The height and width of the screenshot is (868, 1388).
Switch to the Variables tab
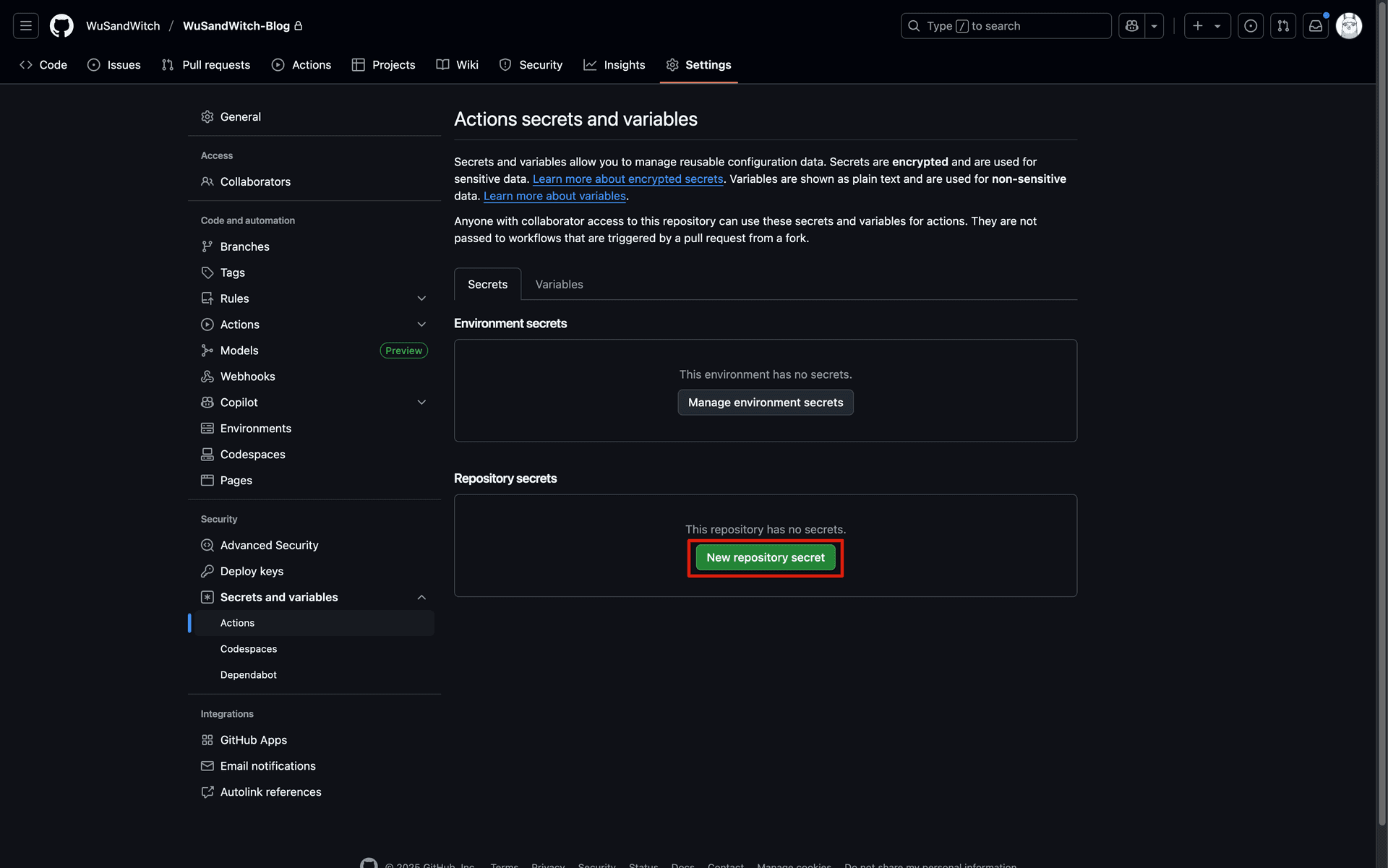click(559, 285)
